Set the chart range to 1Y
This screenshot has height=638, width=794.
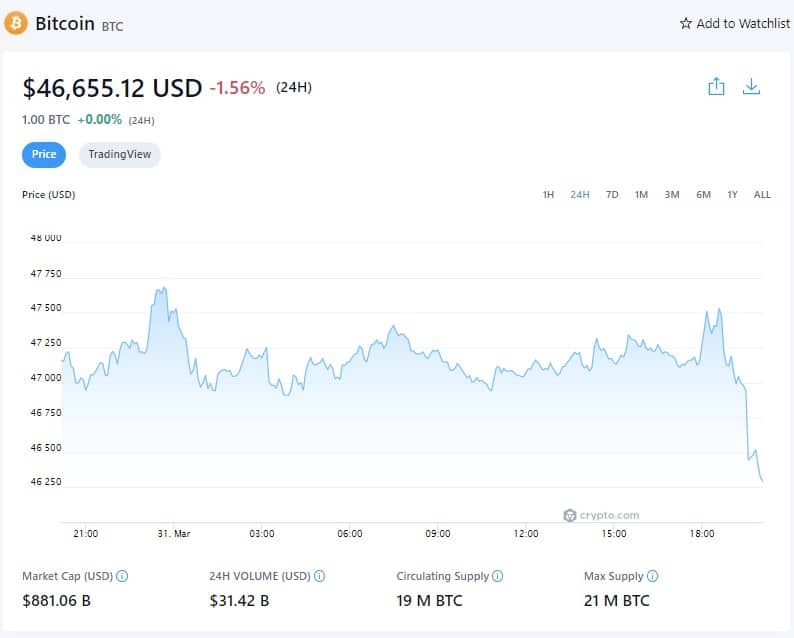click(x=732, y=194)
